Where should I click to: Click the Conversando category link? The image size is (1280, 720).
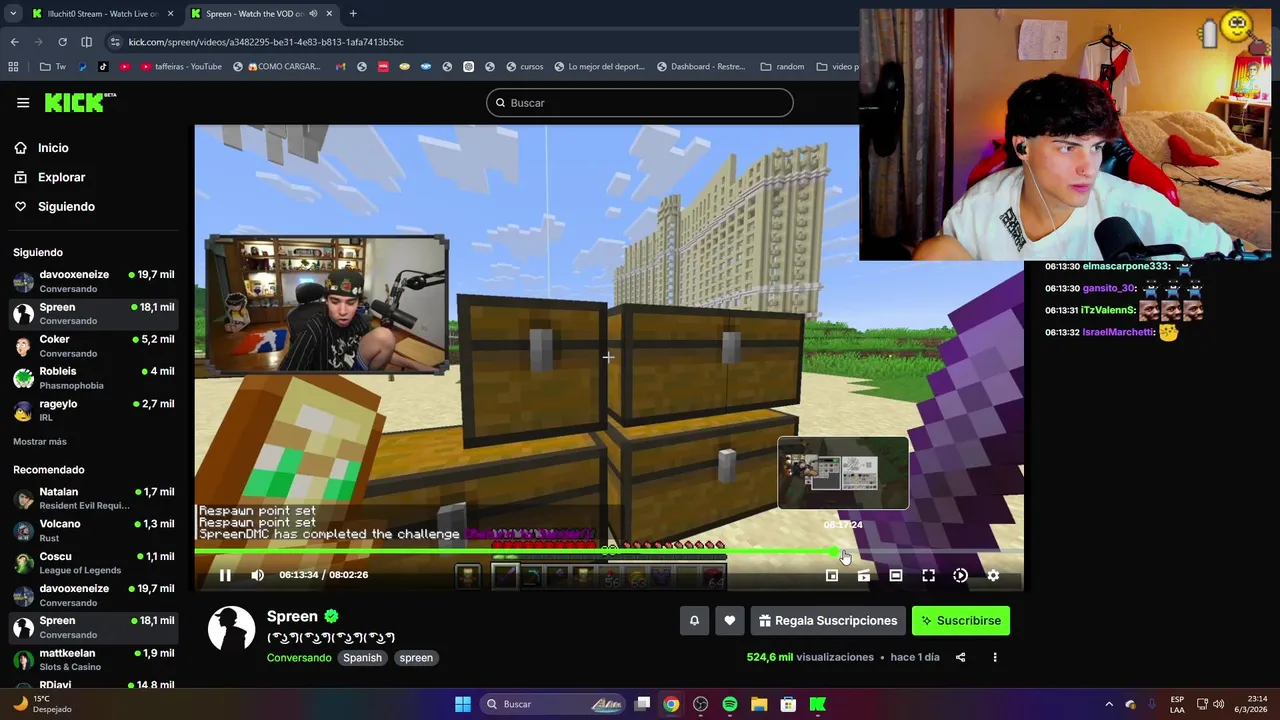coord(299,658)
